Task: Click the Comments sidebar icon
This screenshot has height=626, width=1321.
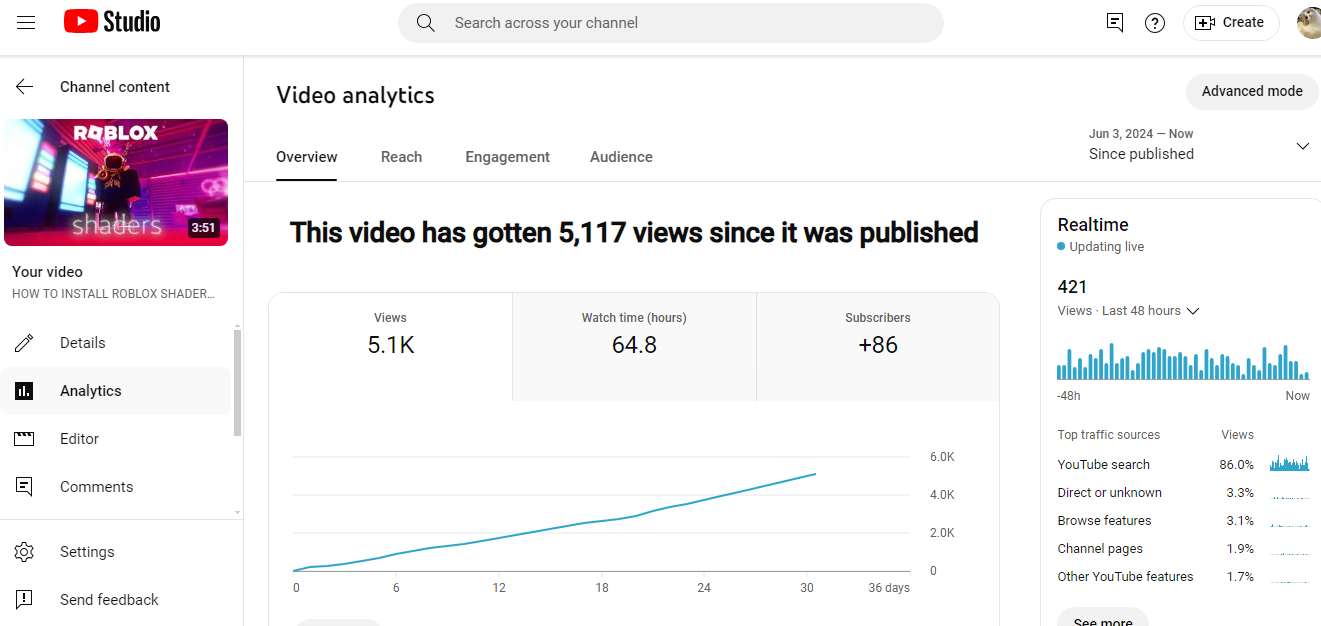Action: pyautogui.click(x=25, y=487)
